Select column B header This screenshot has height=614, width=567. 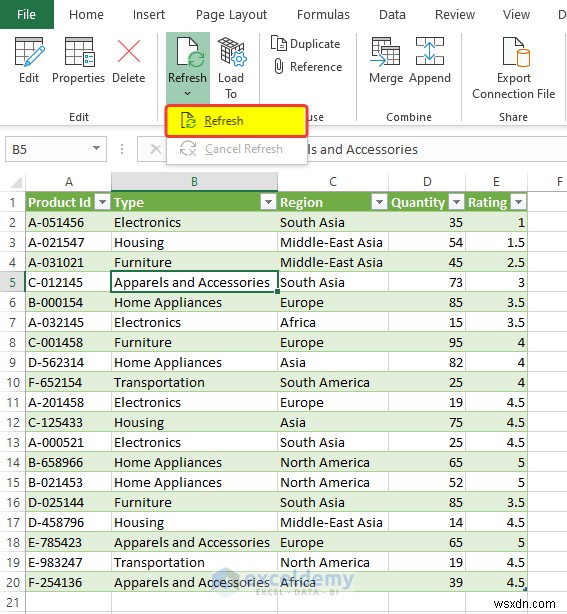[194, 182]
